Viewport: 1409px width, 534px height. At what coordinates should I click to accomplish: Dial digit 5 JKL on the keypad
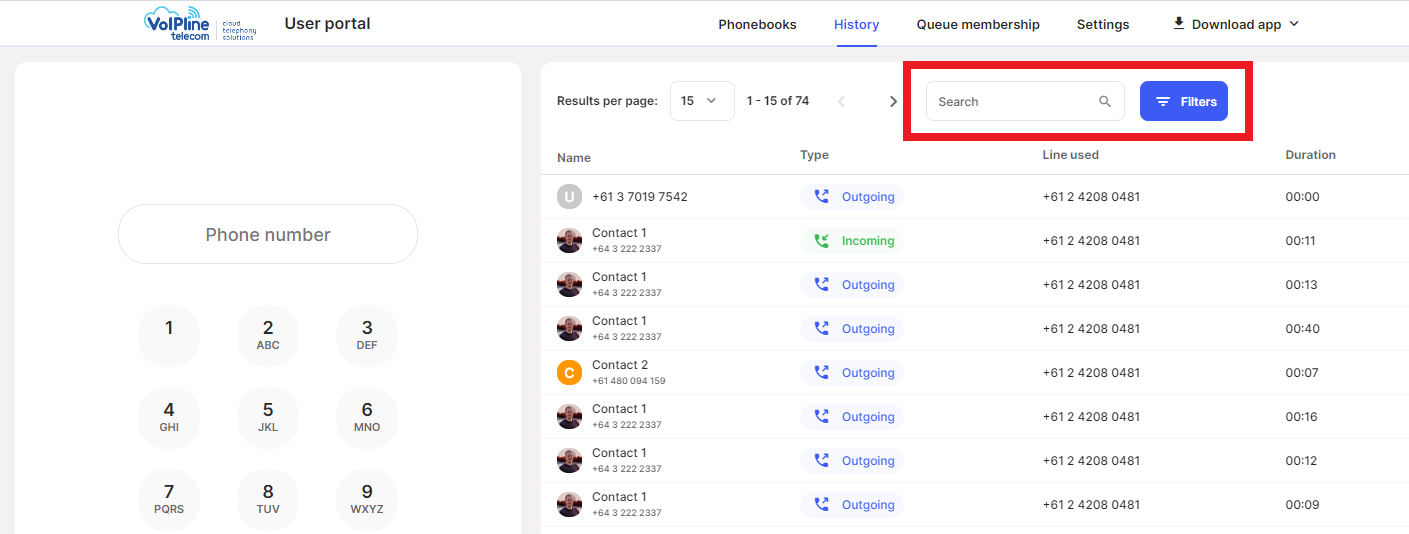(268, 418)
